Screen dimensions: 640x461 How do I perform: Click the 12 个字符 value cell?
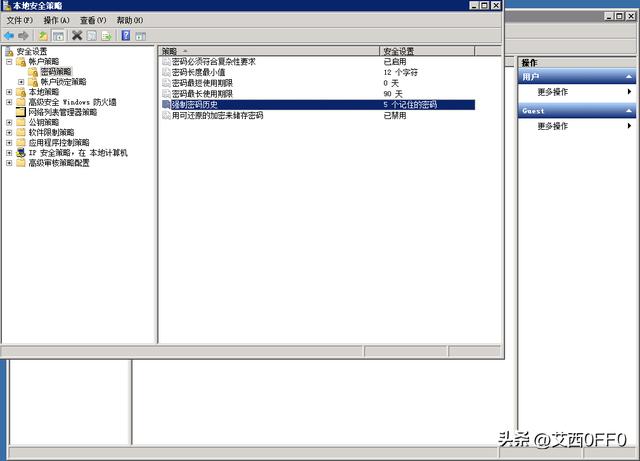click(x=400, y=72)
